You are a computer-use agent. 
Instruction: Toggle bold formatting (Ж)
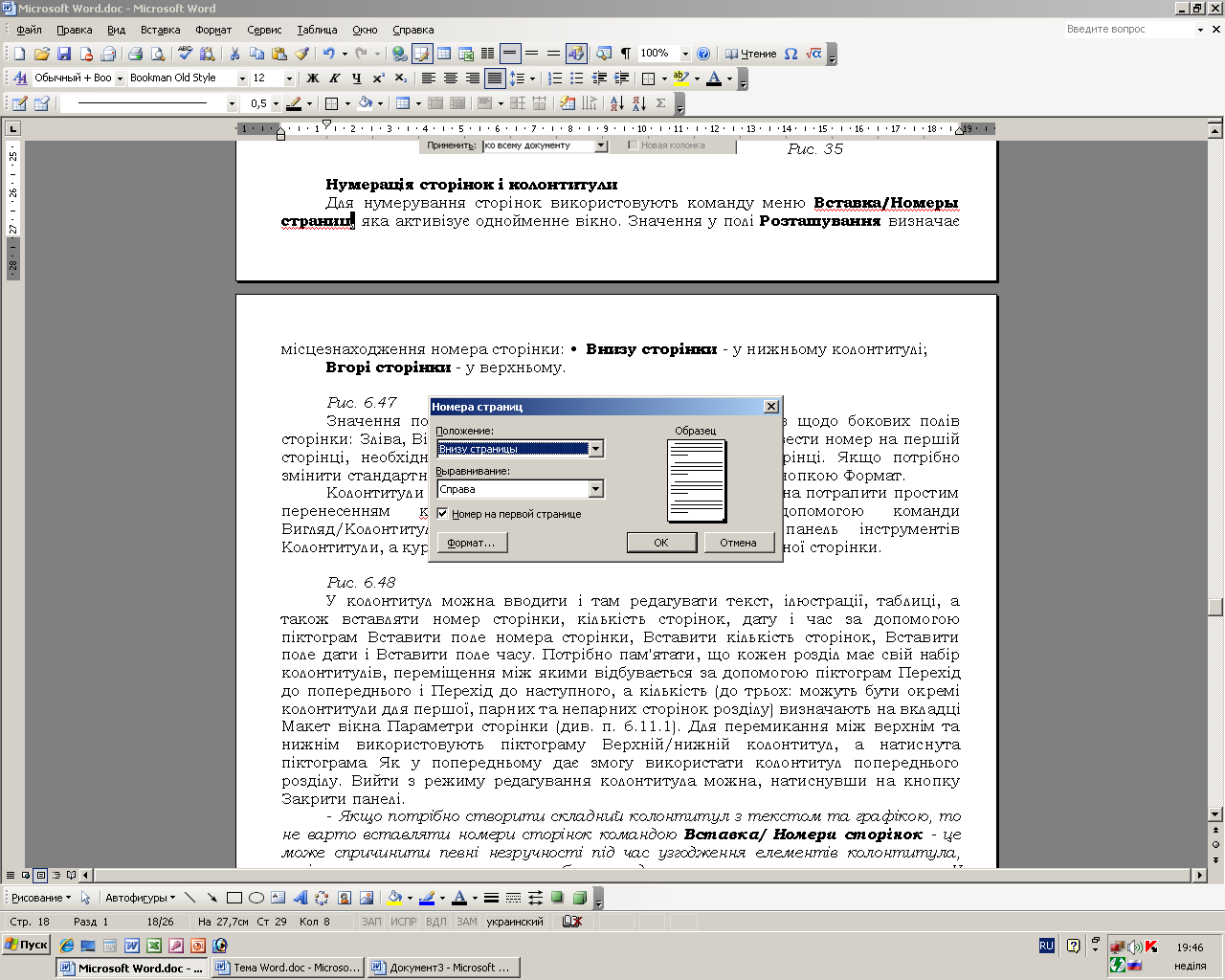(x=313, y=78)
